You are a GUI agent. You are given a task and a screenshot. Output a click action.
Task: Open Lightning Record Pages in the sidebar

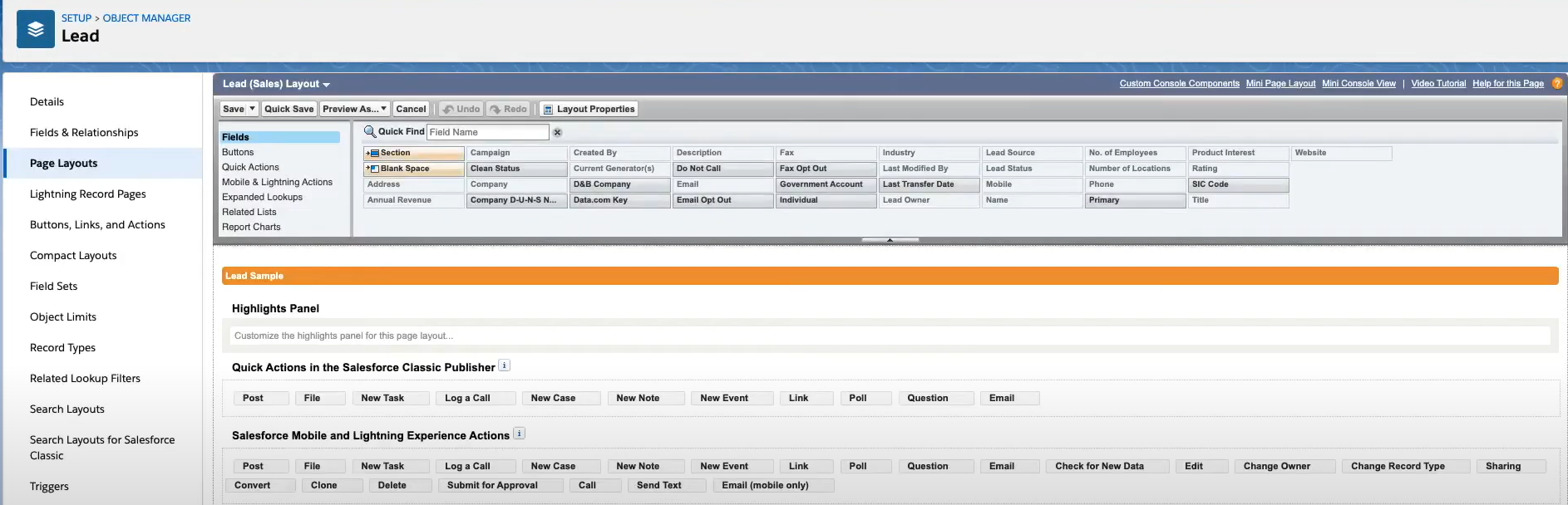(x=87, y=194)
